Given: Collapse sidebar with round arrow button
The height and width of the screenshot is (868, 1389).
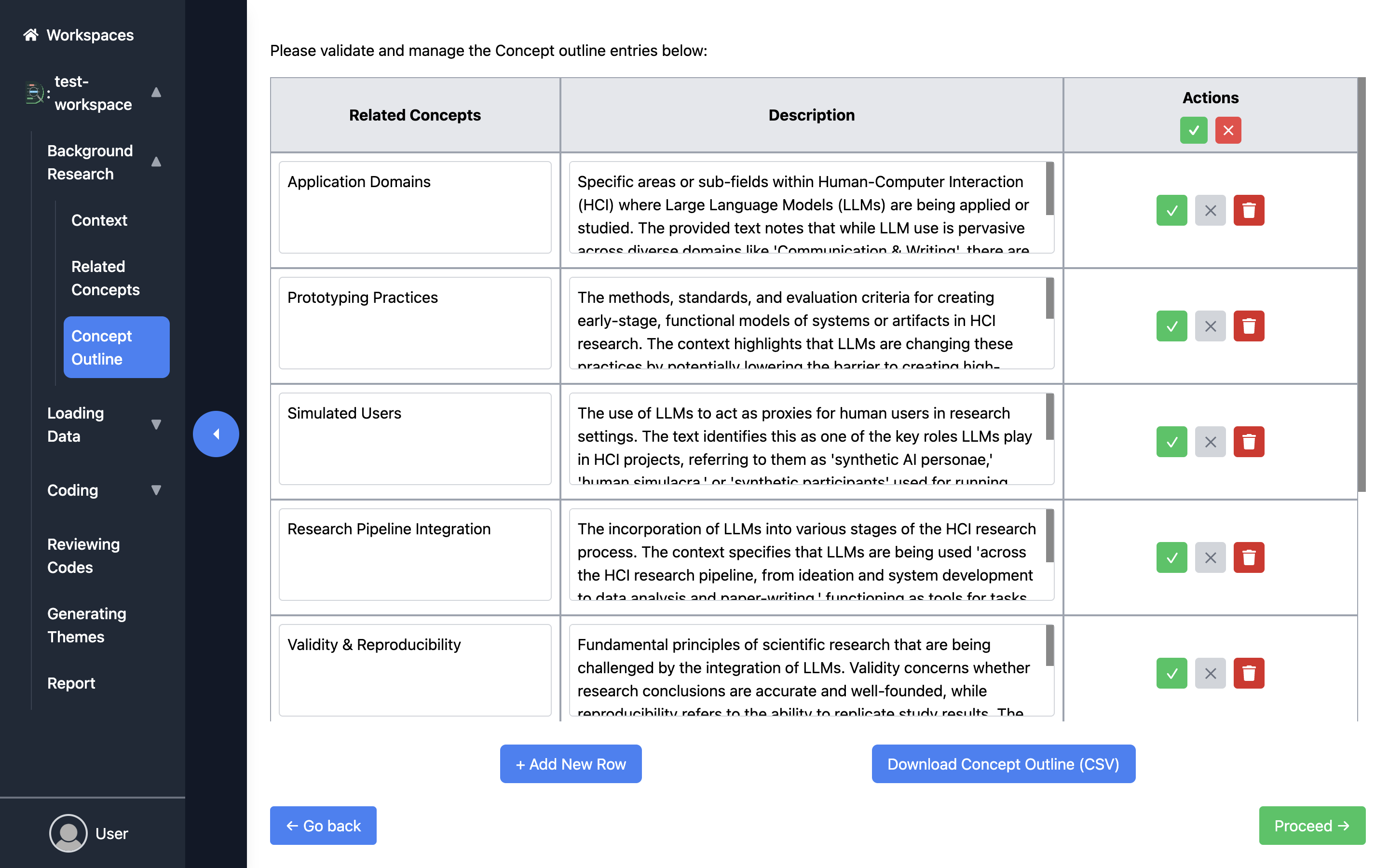Looking at the screenshot, I should [x=216, y=434].
